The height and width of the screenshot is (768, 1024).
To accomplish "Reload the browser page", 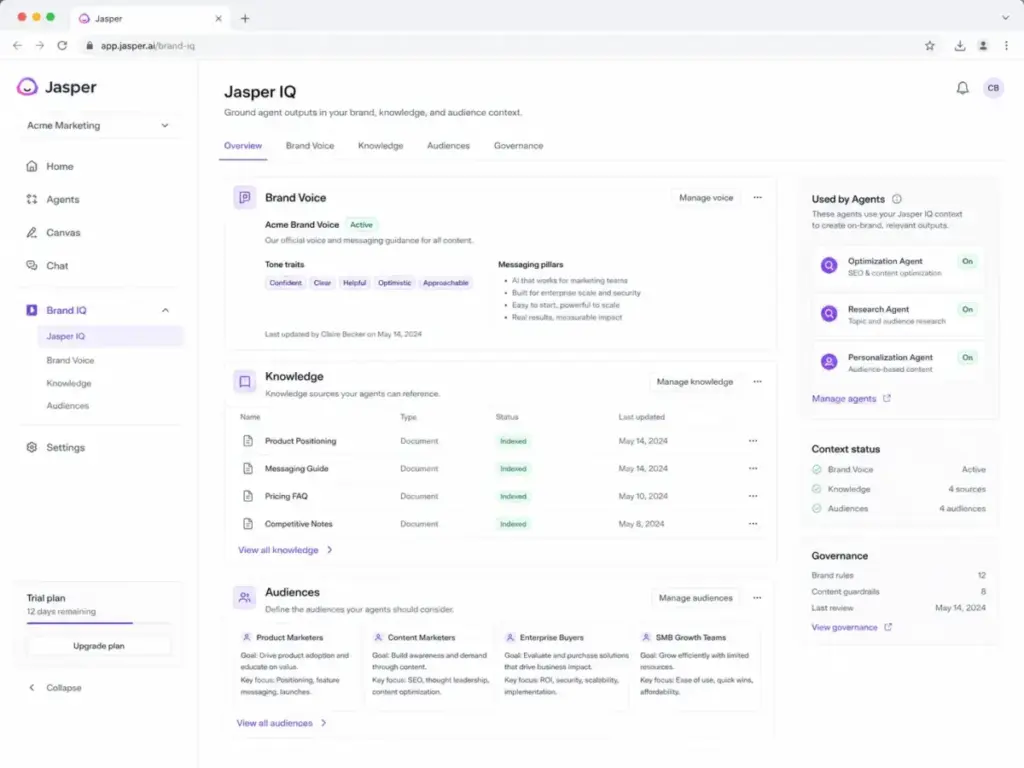I will click(62, 46).
